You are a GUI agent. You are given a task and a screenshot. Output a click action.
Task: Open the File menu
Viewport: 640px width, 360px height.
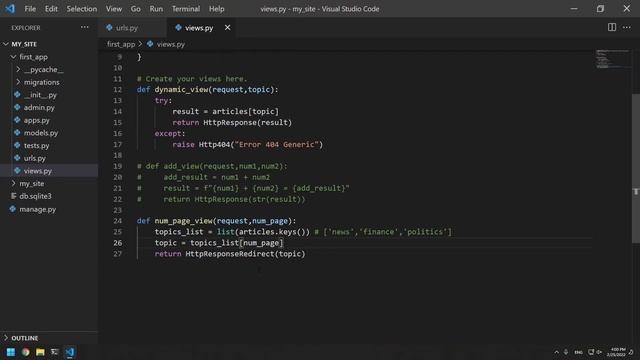click(x=30, y=9)
